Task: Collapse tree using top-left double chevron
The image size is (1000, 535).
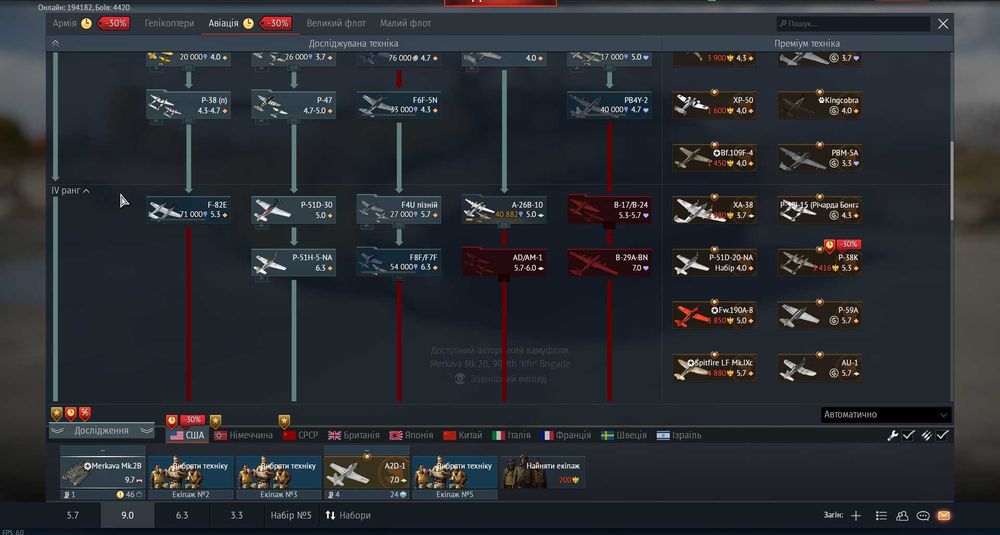Action: [x=55, y=43]
